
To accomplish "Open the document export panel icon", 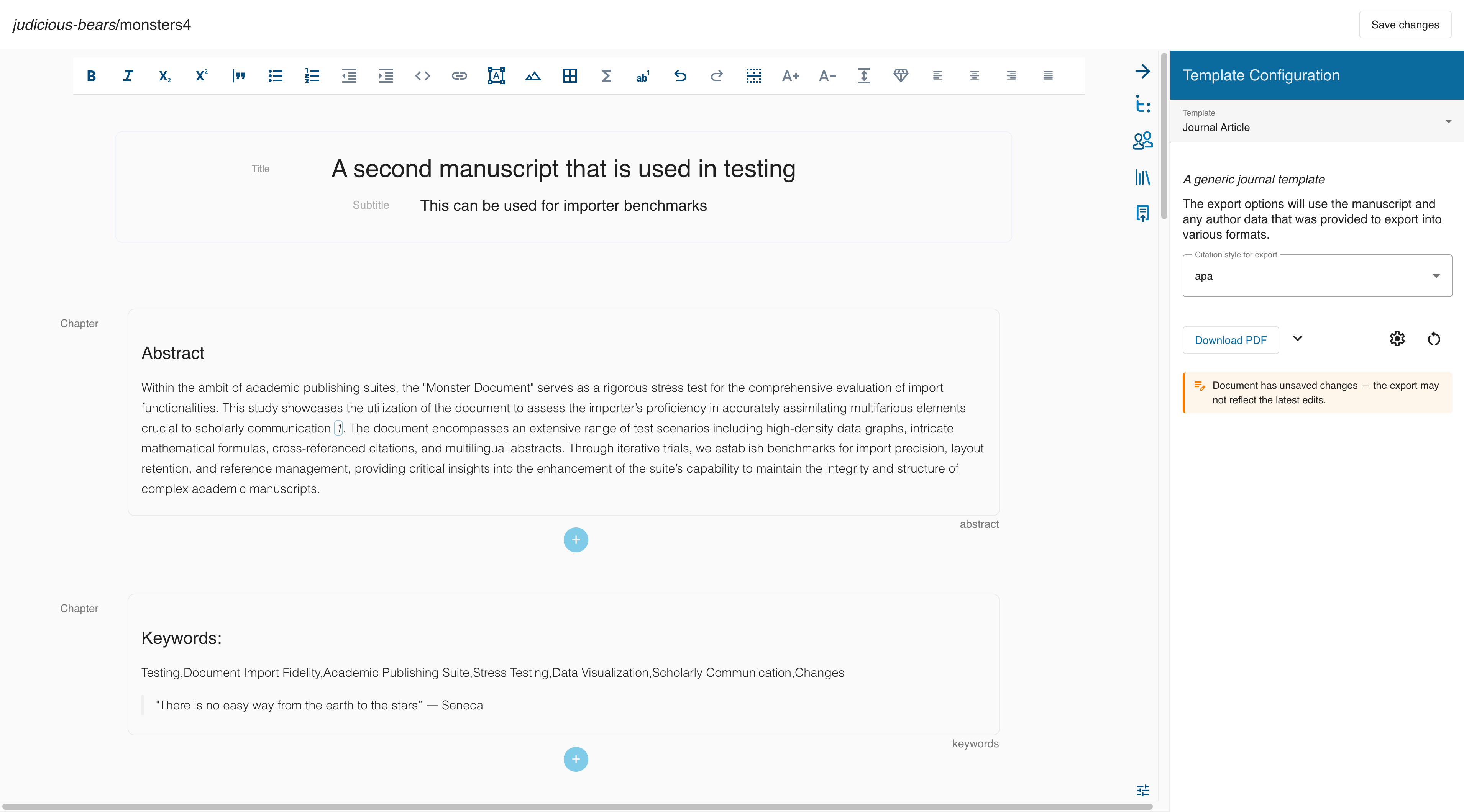I will click(x=1143, y=213).
